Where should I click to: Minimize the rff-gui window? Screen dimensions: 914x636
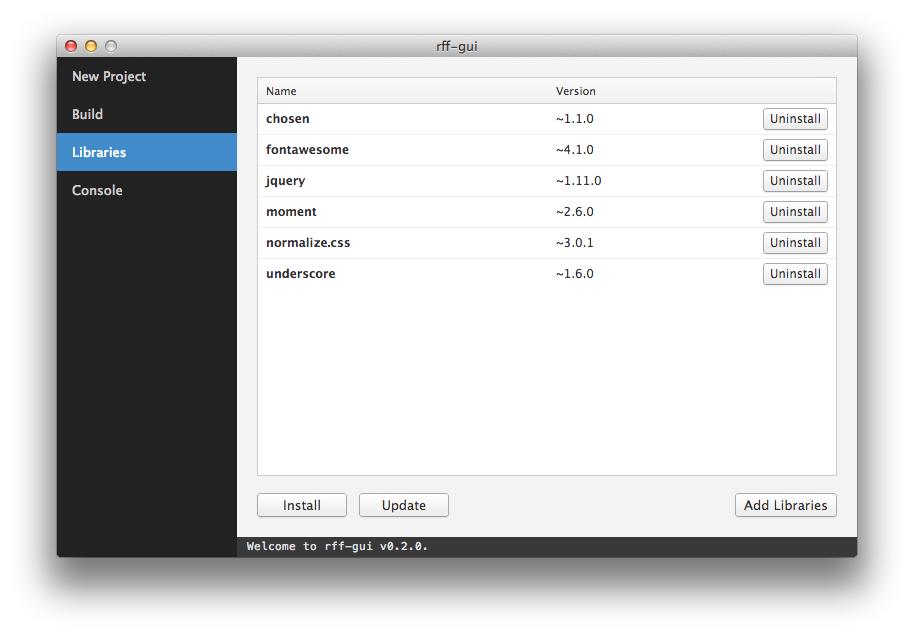pos(91,46)
